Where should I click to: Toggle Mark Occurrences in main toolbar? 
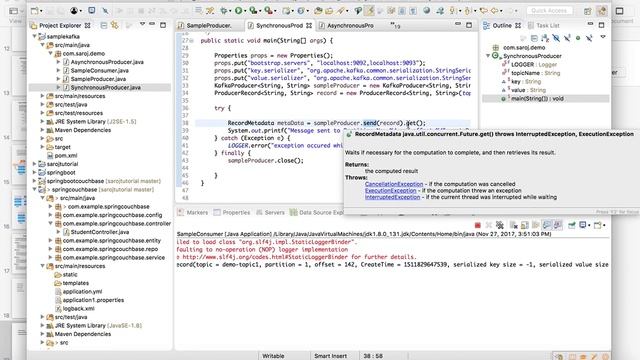tap(369, 11)
